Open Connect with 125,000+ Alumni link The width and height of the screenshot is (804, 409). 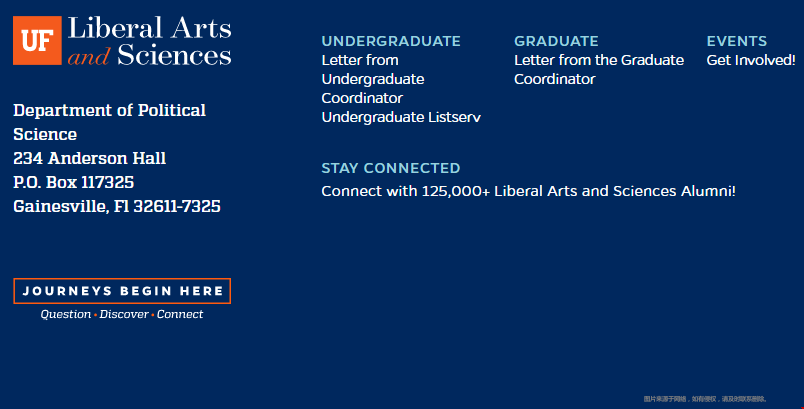[x=528, y=191]
